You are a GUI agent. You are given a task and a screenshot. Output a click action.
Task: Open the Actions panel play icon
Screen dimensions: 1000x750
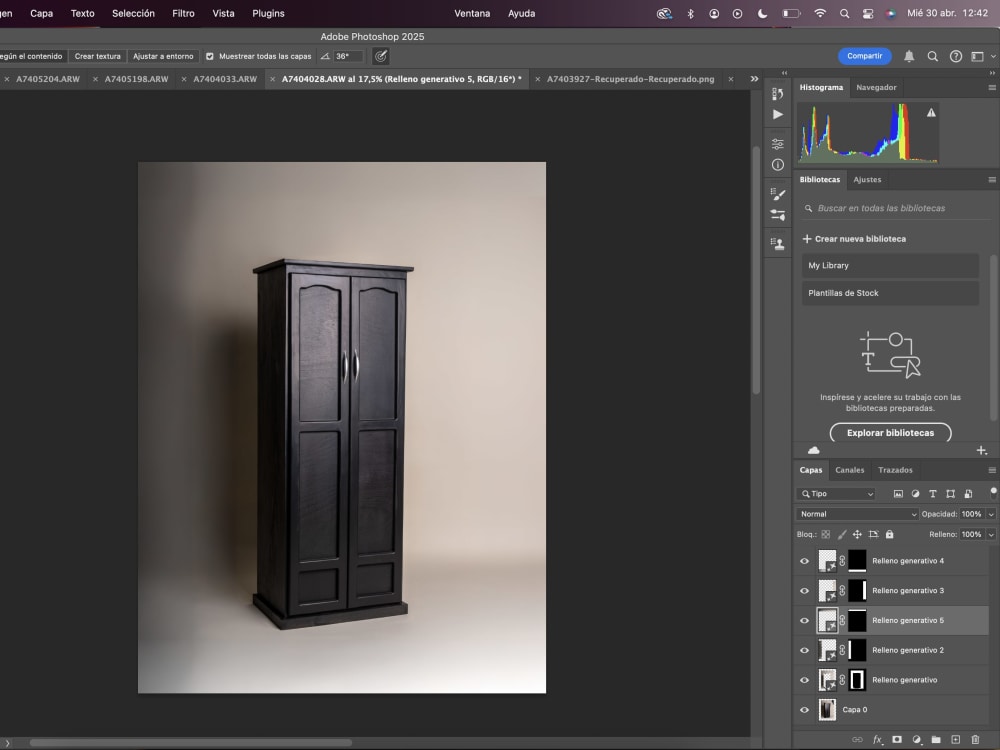click(777, 115)
